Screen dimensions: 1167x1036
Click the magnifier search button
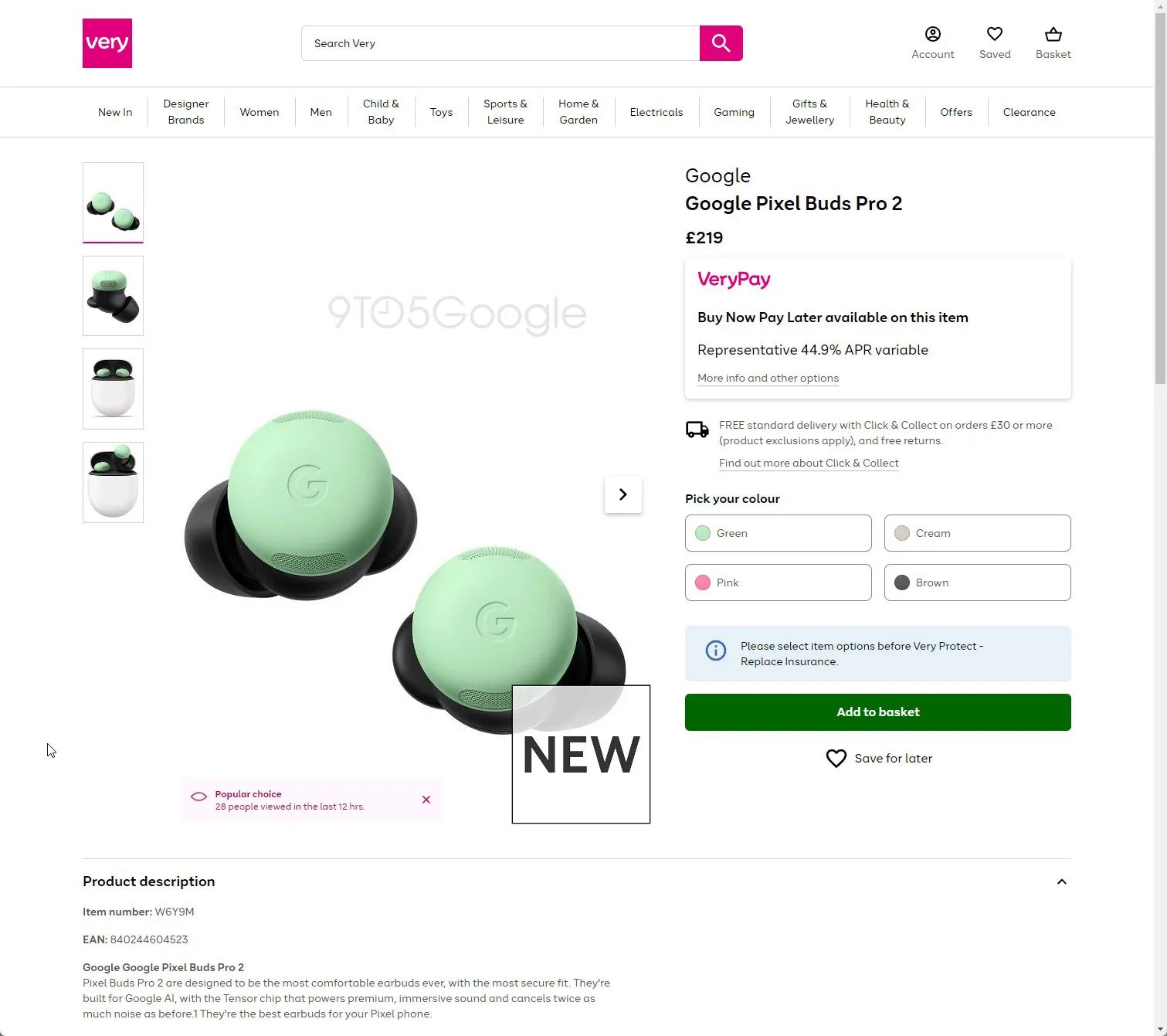click(721, 43)
